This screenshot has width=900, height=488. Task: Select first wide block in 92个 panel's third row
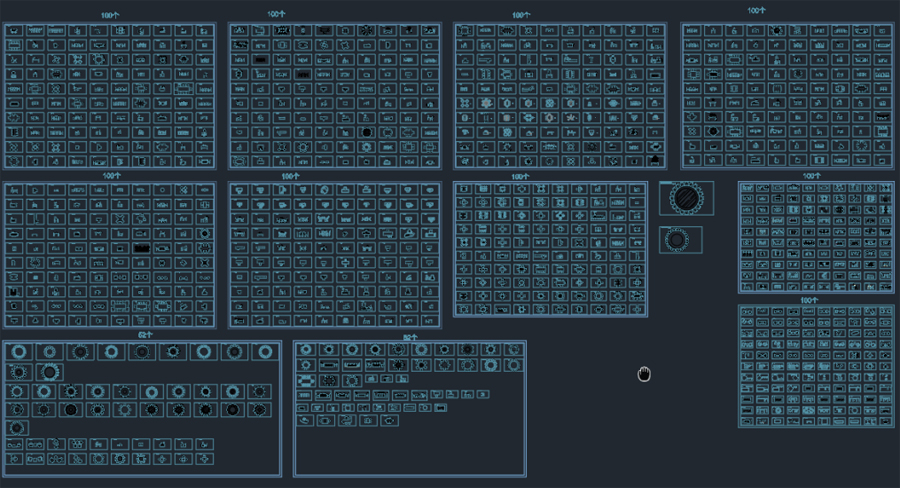(307, 381)
